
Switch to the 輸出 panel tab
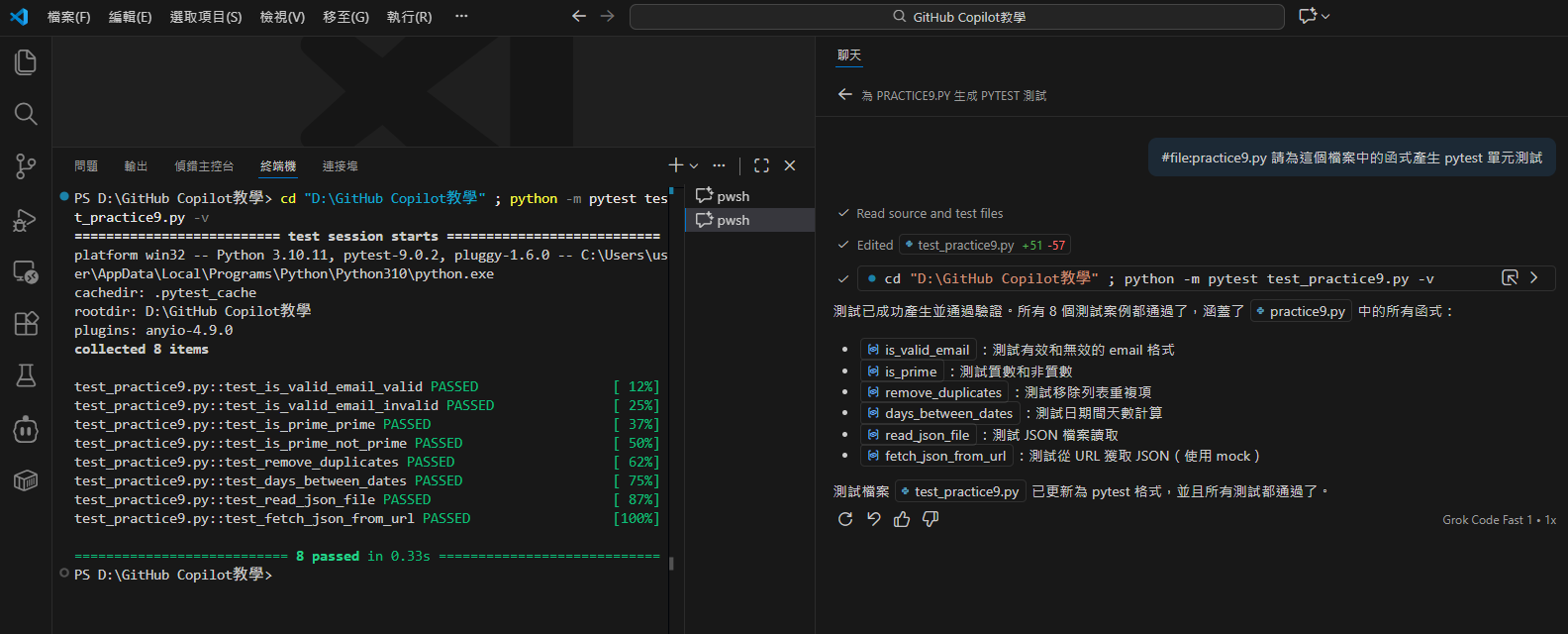(x=136, y=166)
